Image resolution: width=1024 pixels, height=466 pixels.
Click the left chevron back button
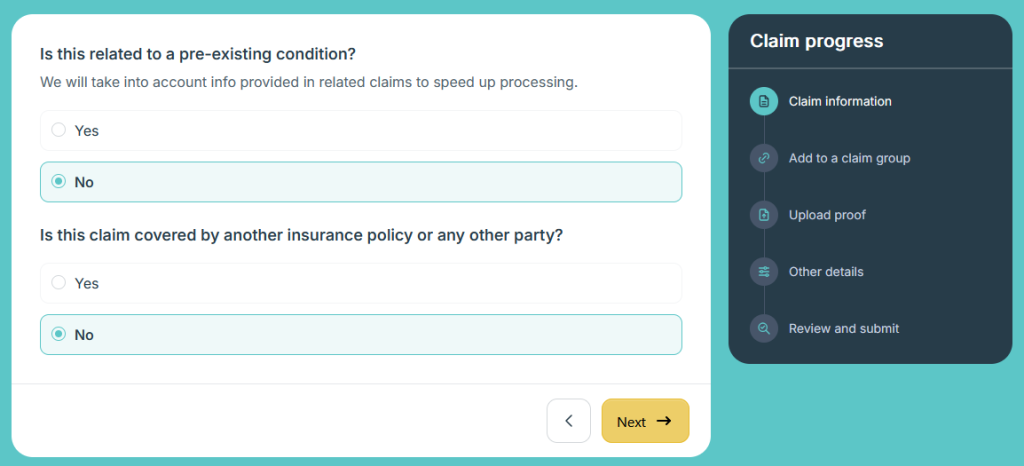point(569,421)
